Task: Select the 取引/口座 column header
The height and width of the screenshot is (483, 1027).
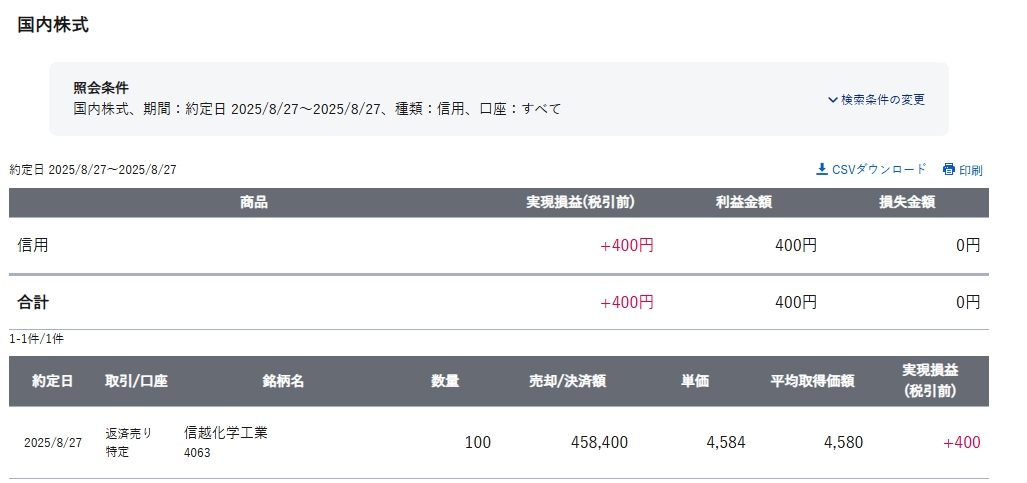Action: pos(136,381)
